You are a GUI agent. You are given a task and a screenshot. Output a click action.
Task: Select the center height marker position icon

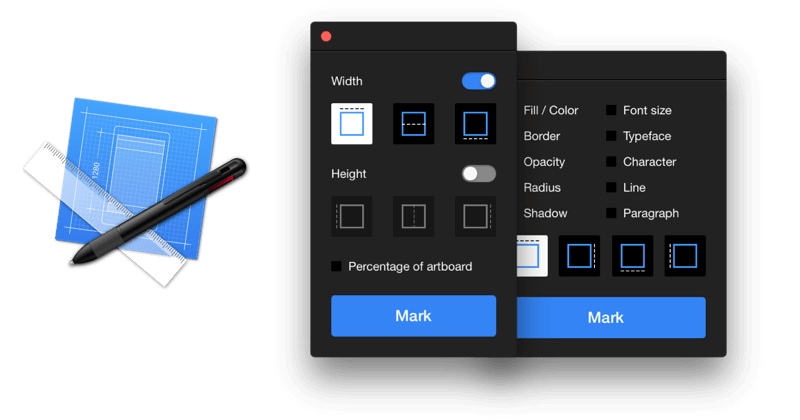click(x=413, y=216)
